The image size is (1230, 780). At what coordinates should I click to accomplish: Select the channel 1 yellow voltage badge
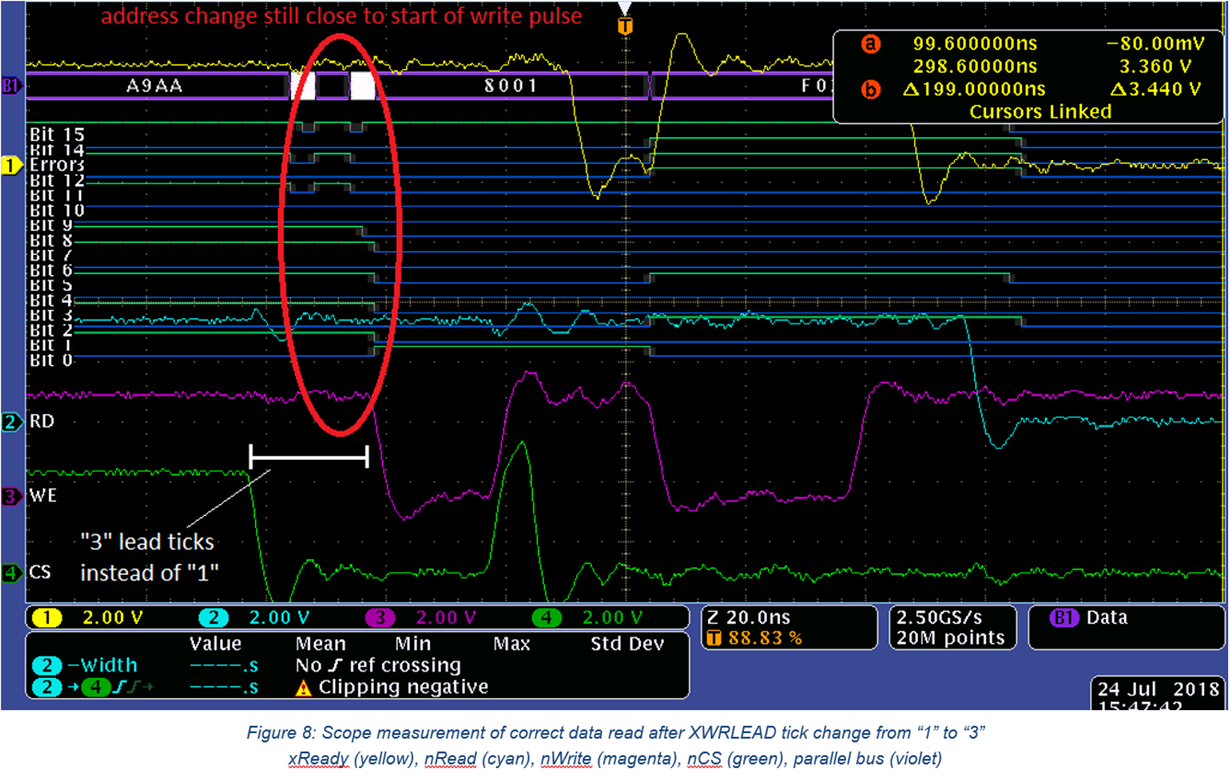pos(46,618)
